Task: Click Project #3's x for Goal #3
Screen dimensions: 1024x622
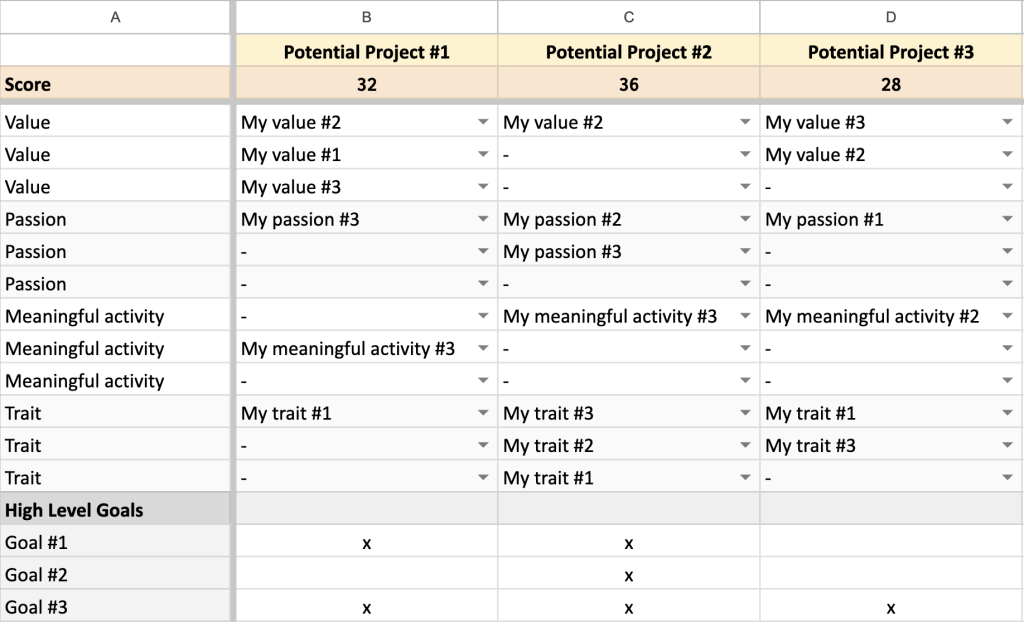Action: (890, 608)
